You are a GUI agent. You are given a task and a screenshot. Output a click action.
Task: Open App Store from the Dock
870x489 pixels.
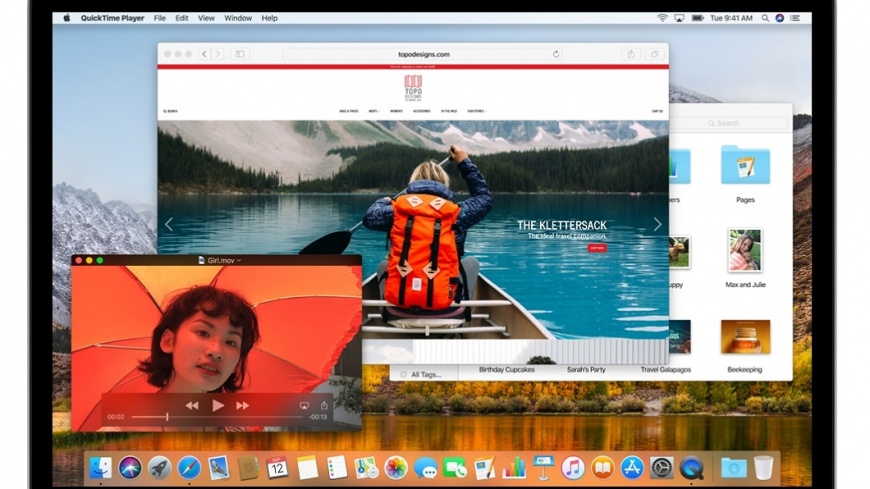(x=632, y=468)
